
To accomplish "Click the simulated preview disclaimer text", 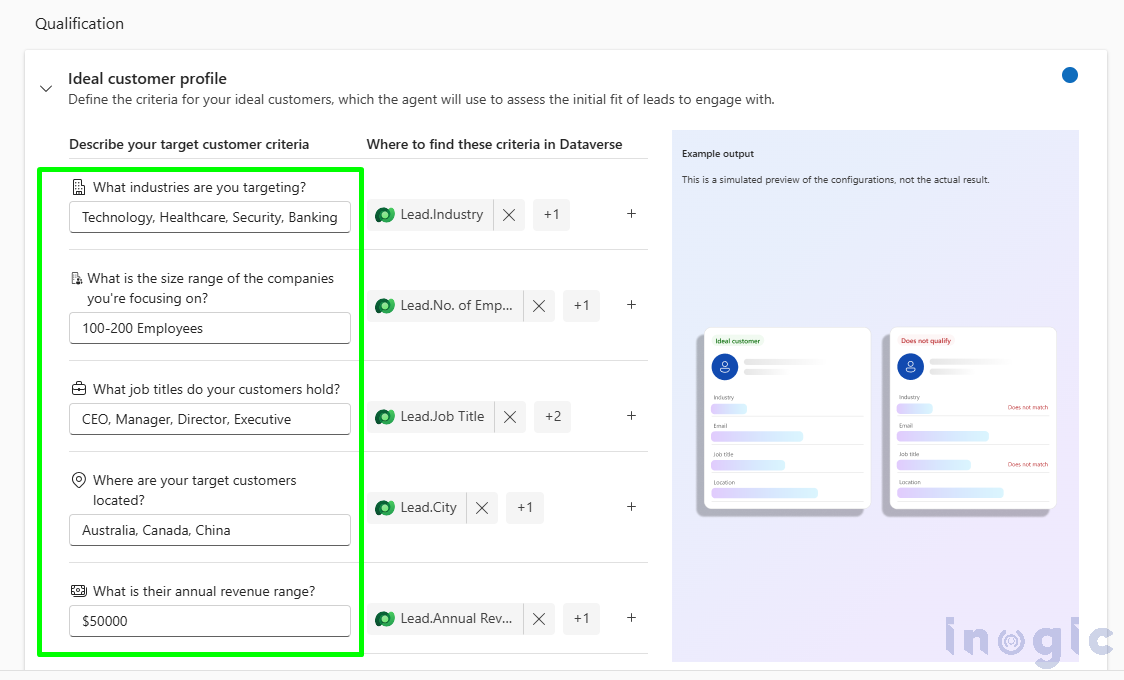I will click(x=836, y=180).
